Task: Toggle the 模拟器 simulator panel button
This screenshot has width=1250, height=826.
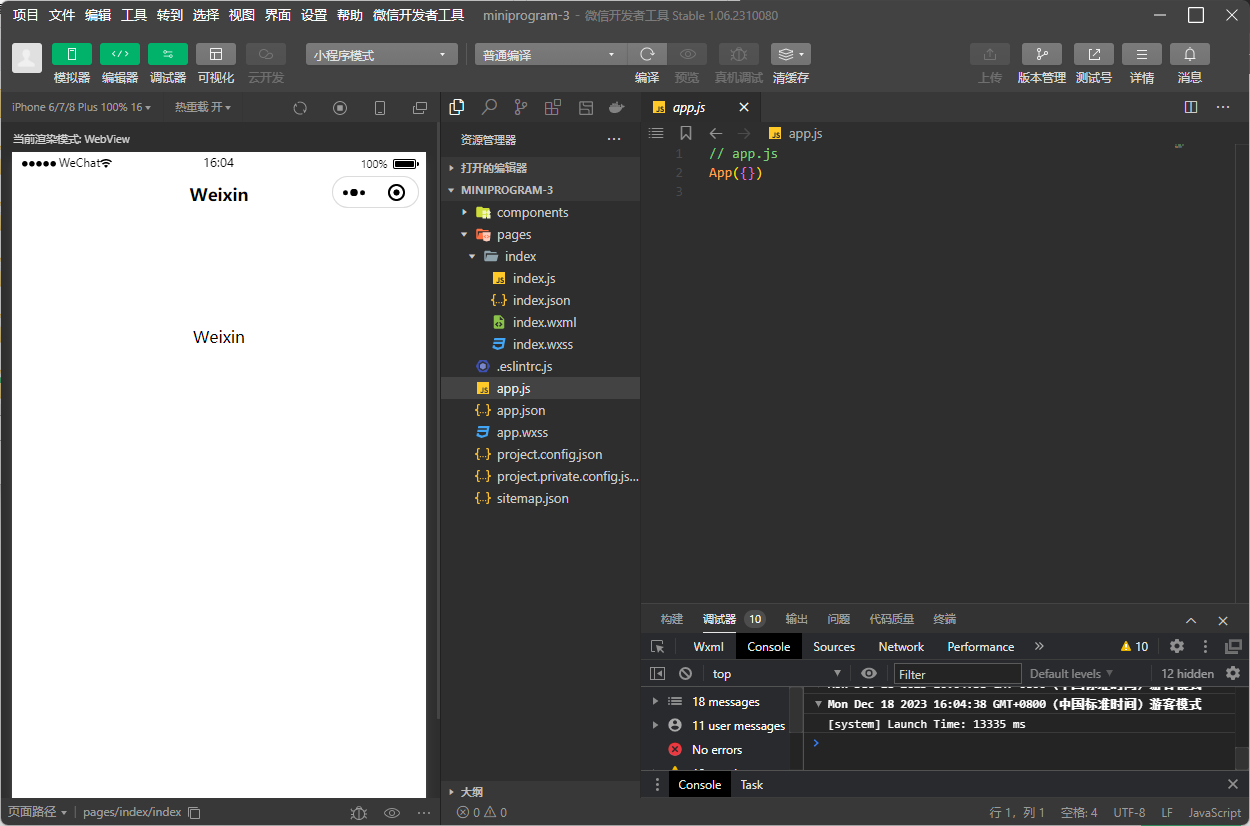Action: [72, 54]
